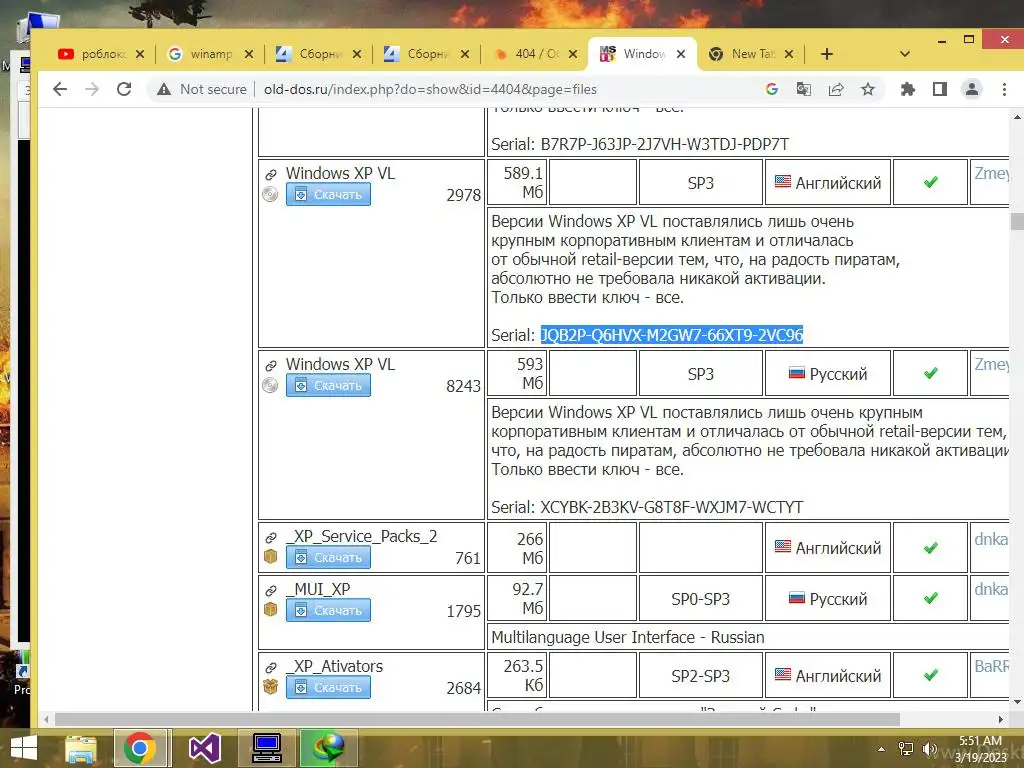Click the open box icon for _XP_Ativators
The width and height of the screenshot is (1024, 768).
[270, 687]
